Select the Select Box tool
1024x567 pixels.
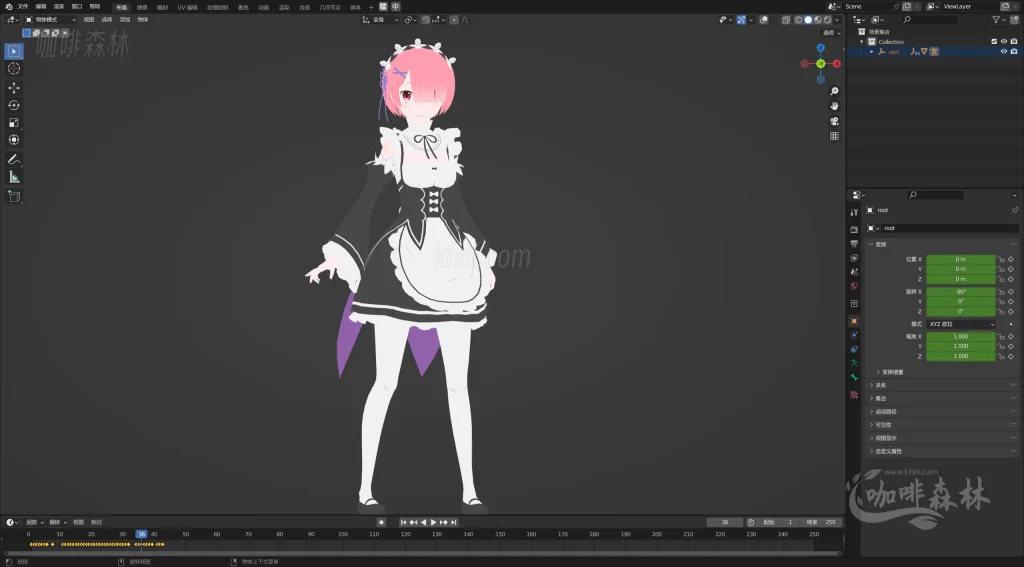pyautogui.click(x=14, y=51)
